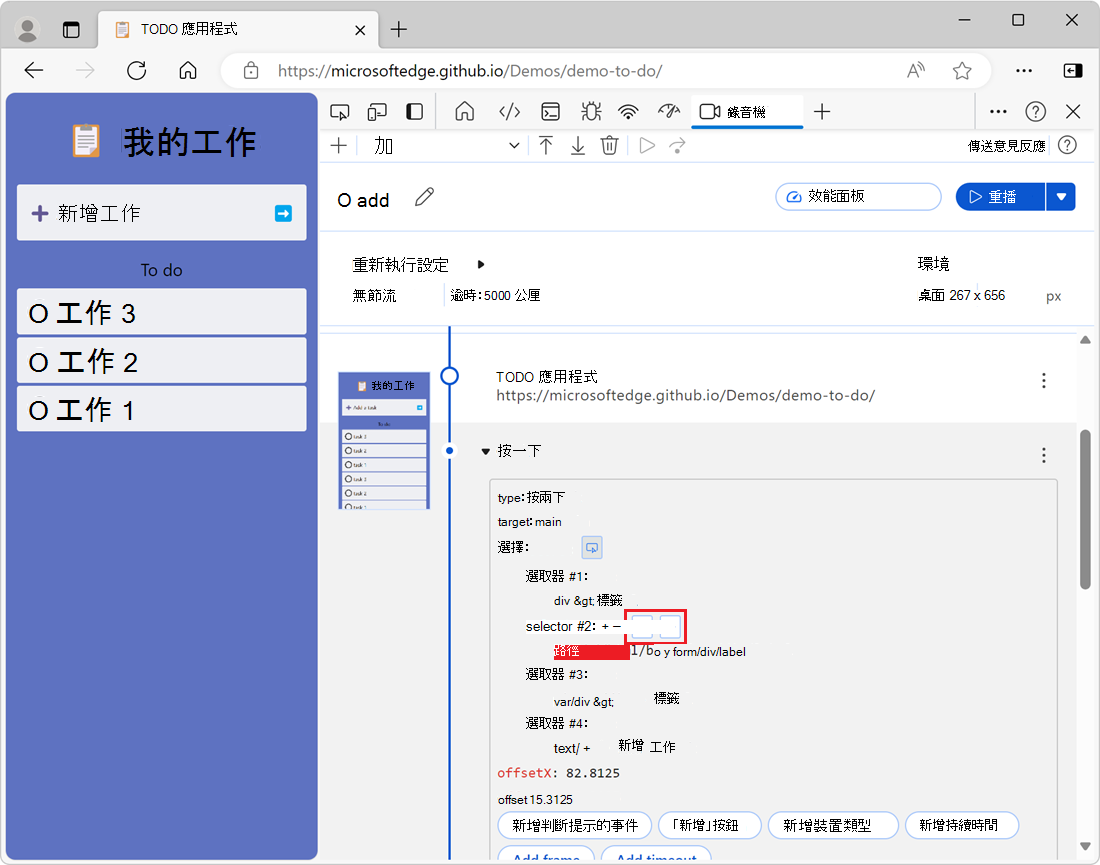1100x865 pixels.
Task: Click the selector picker icon beside 選擇
Action: [x=591, y=547]
